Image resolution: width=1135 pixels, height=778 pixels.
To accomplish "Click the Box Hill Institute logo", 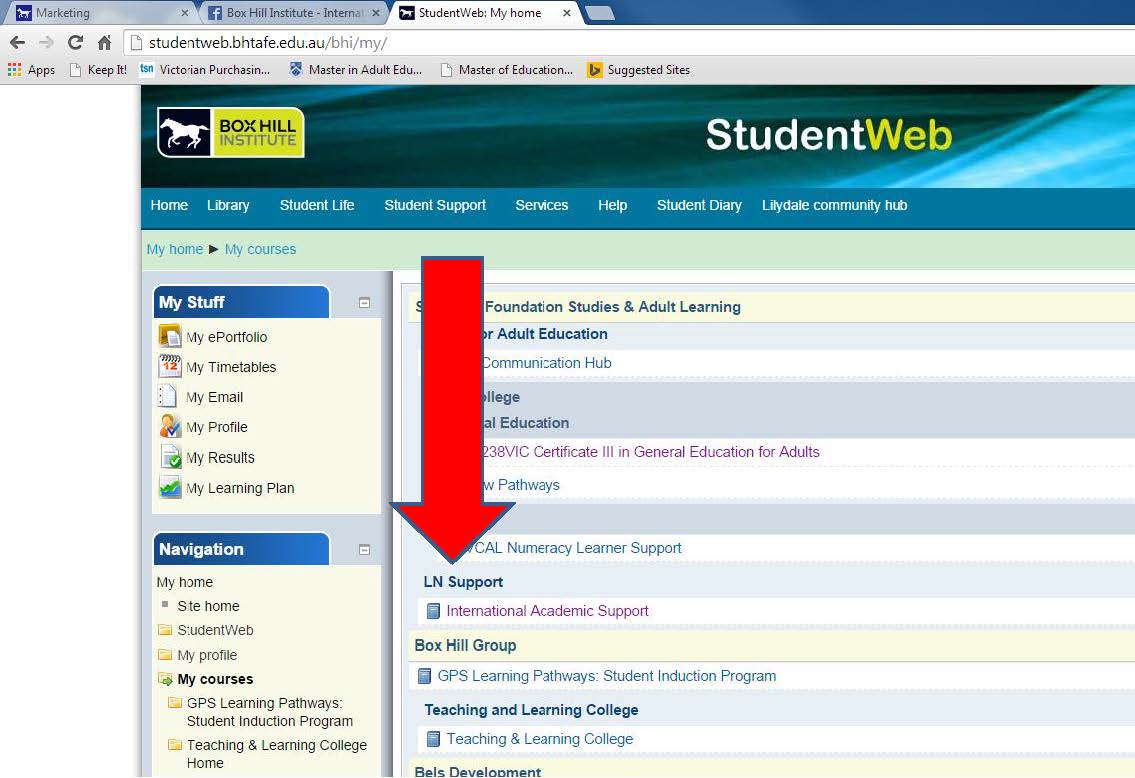I will (x=230, y=132).
